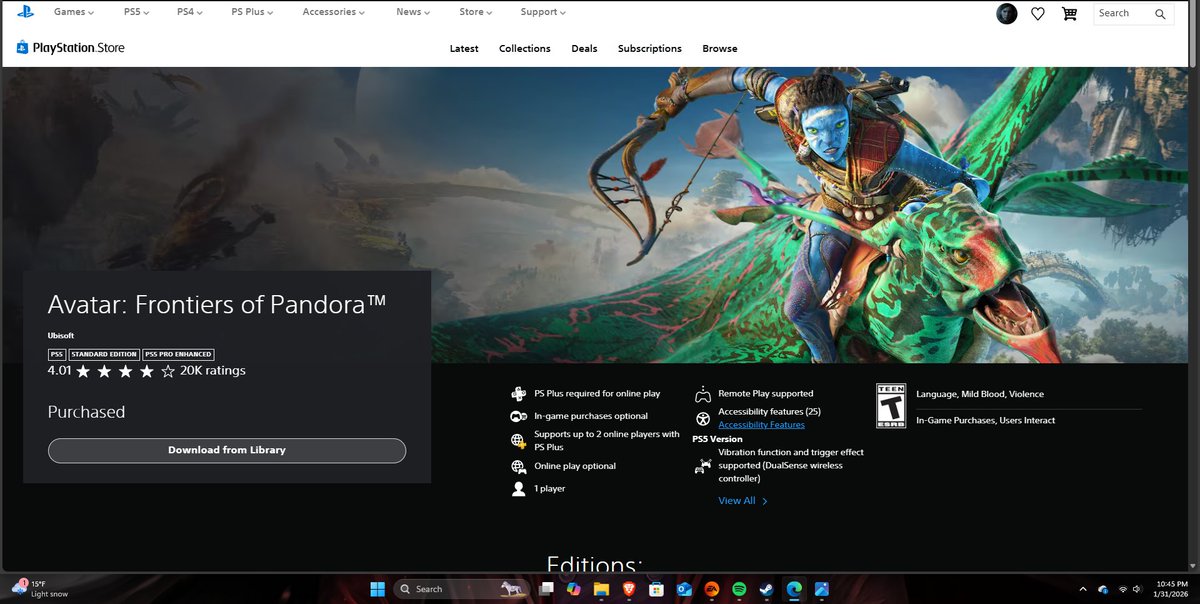Click the Purchased status text
This screenshot has height=604, width=1200.
click(x=86, y=412)
